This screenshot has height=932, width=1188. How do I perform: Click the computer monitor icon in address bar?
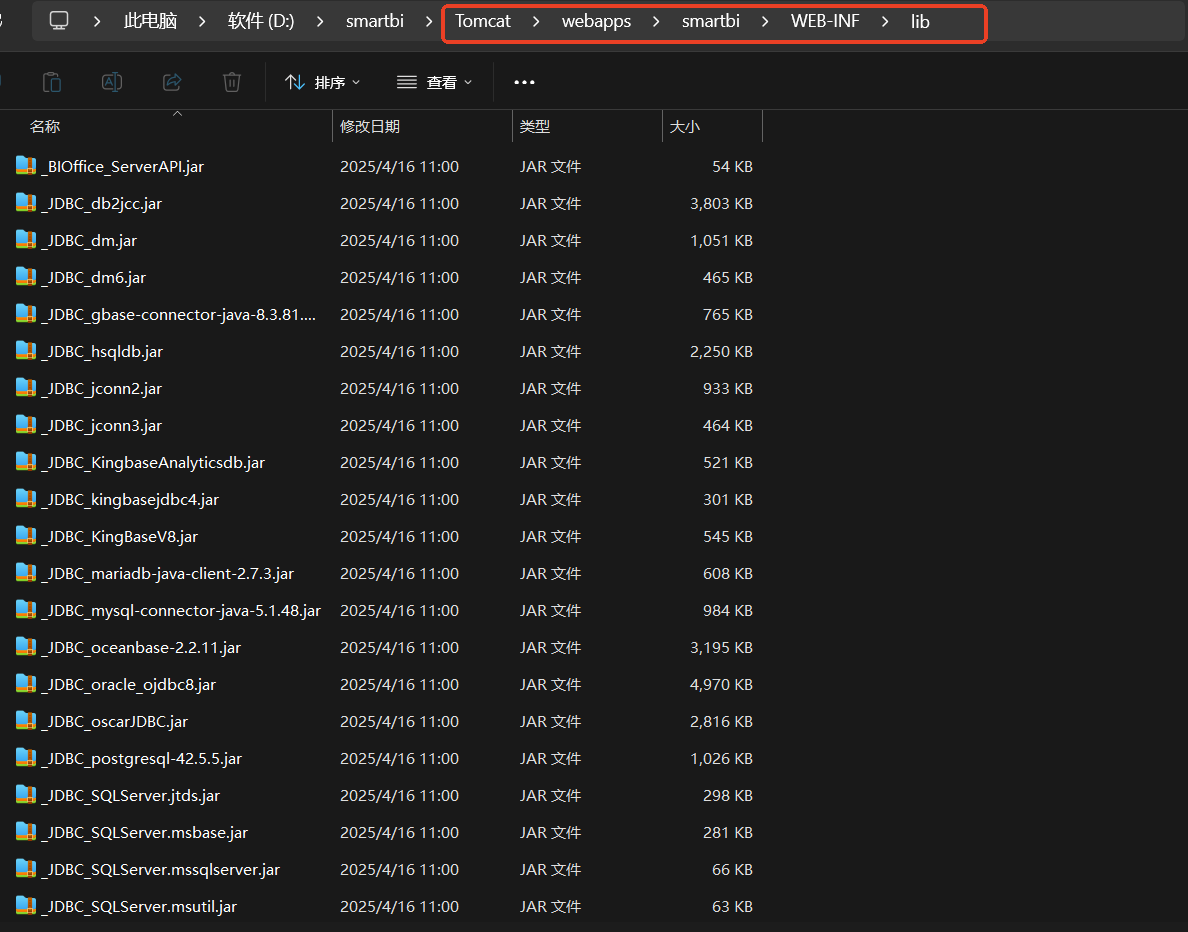point(59,20)
